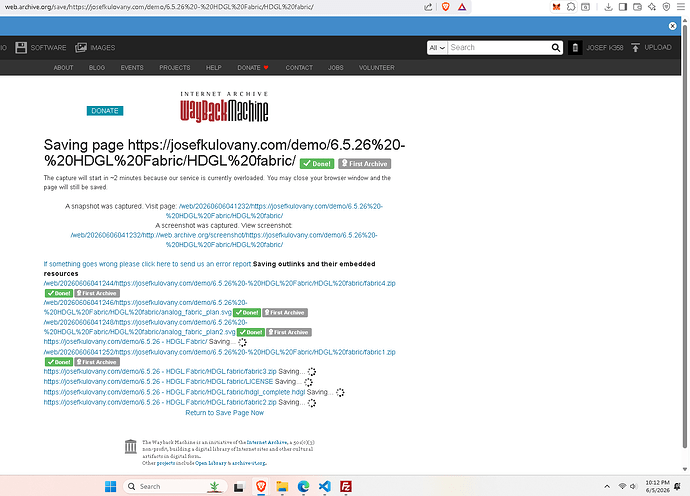The width and height of the screenshot is (690, 496).
Task: Open the HELP nav item
Action: pos(213,68)
